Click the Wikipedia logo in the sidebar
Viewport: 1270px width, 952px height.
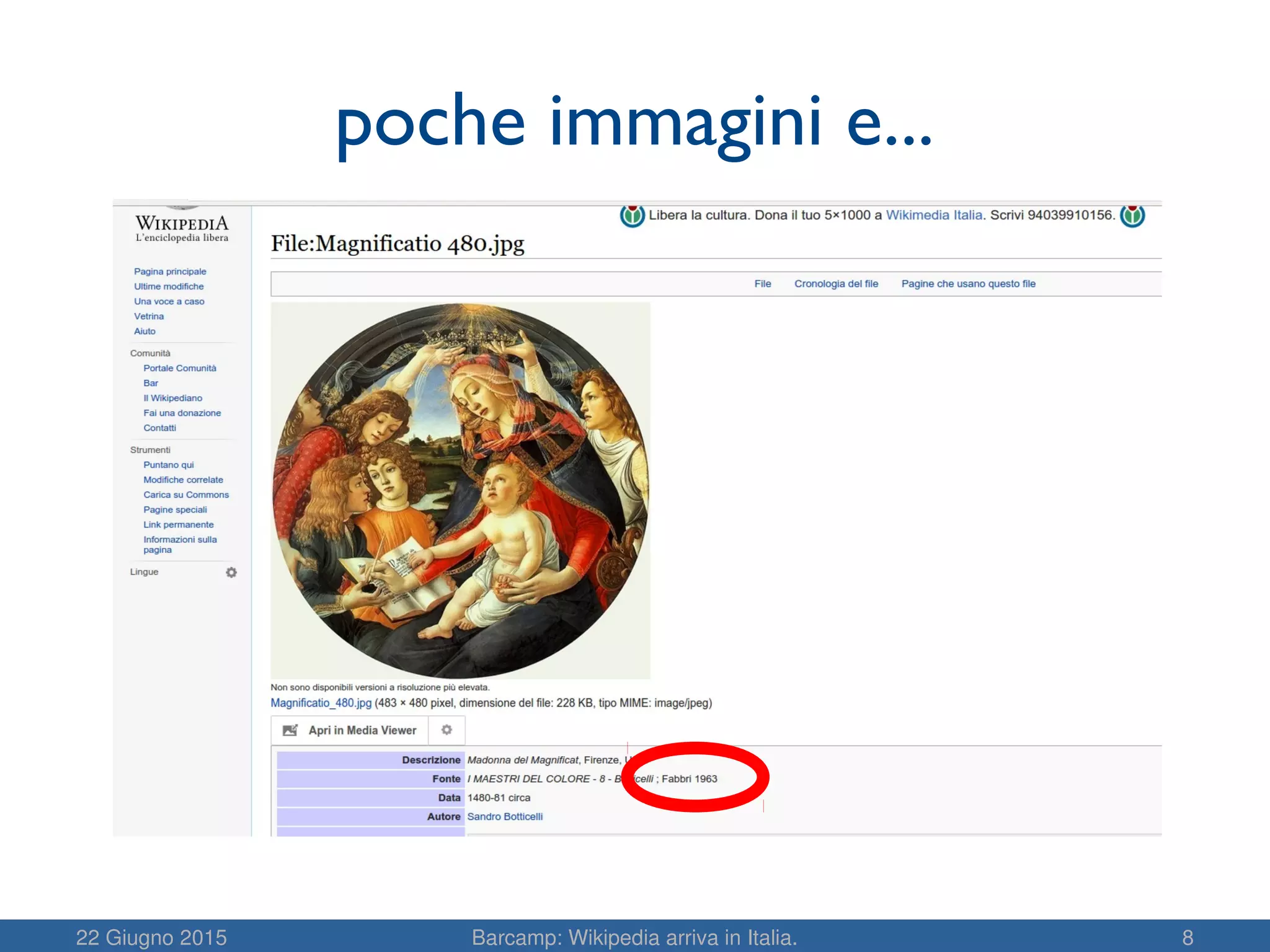(x=182, y=227)
